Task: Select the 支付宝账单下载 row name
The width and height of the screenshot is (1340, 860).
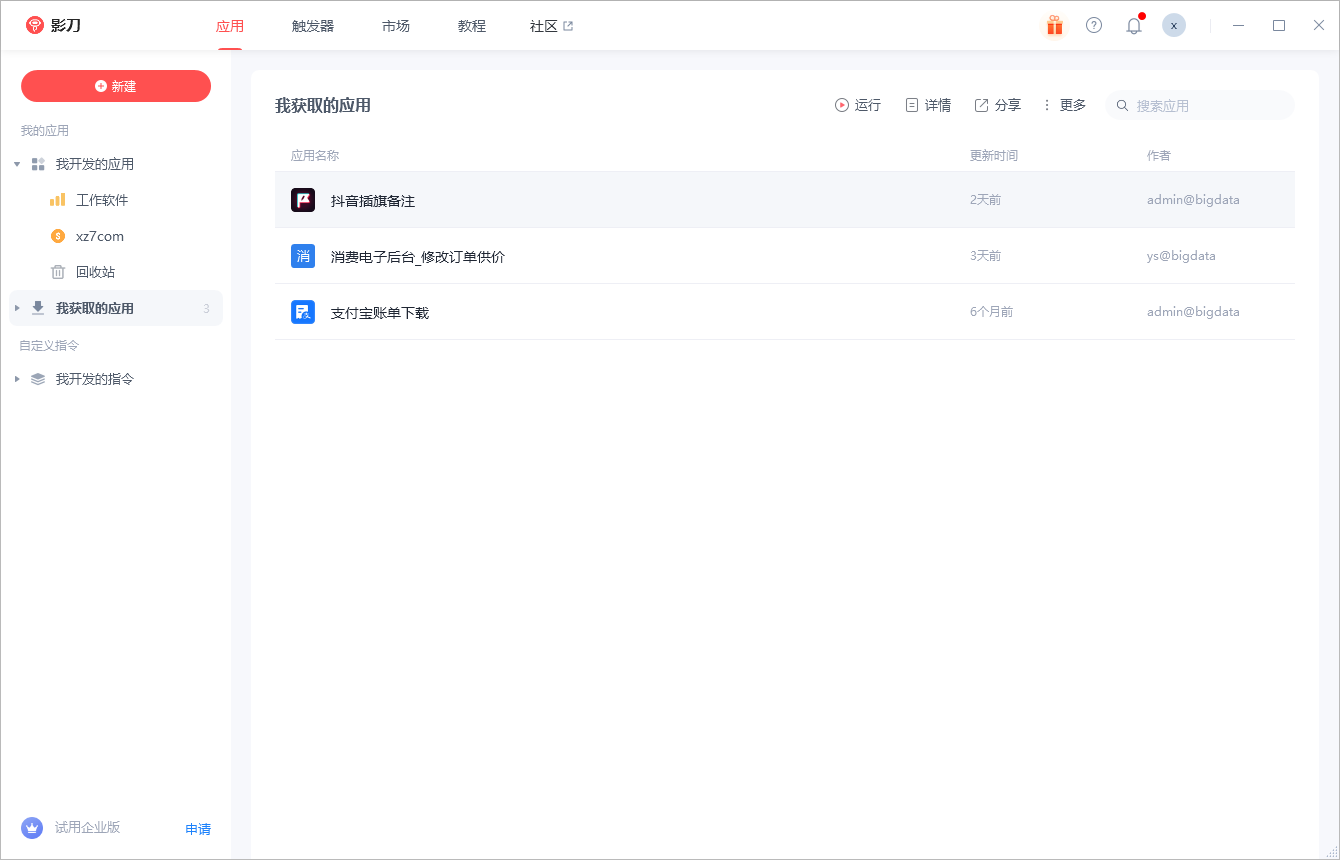Action: tap(380, 313)
